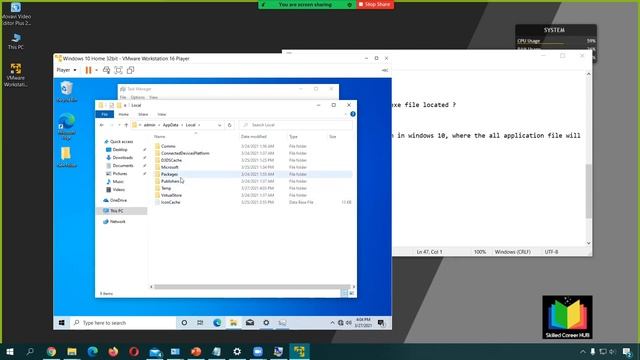Select the Temp folder
The image size is (640, 360).
click(x=166, y=188)
